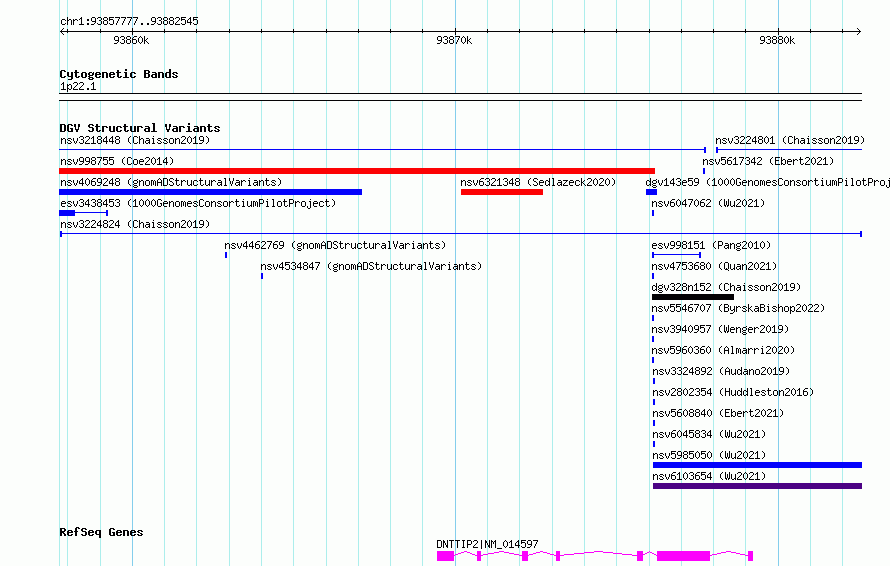Open the dgv328n152 (Chaisson2019) label

point(726,287)
